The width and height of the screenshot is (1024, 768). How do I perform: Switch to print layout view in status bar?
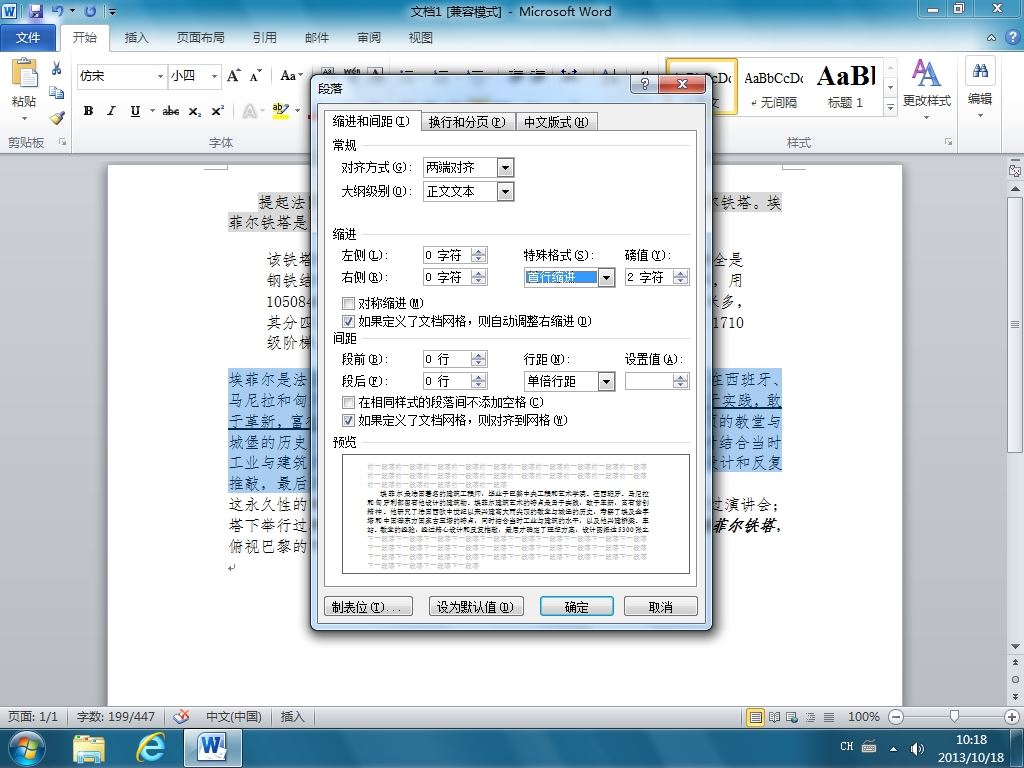[756, 717]
